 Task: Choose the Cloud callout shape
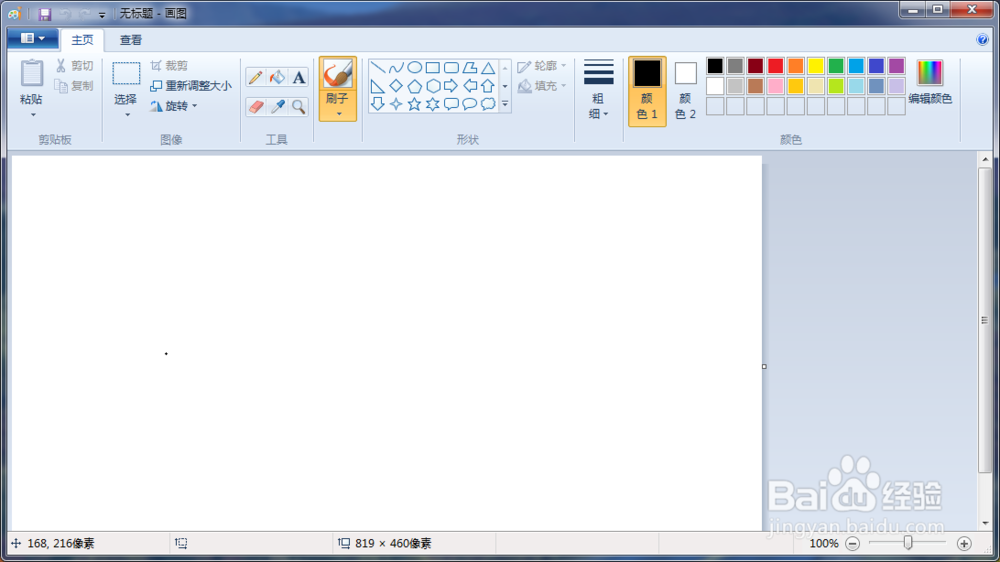[488, 104]
